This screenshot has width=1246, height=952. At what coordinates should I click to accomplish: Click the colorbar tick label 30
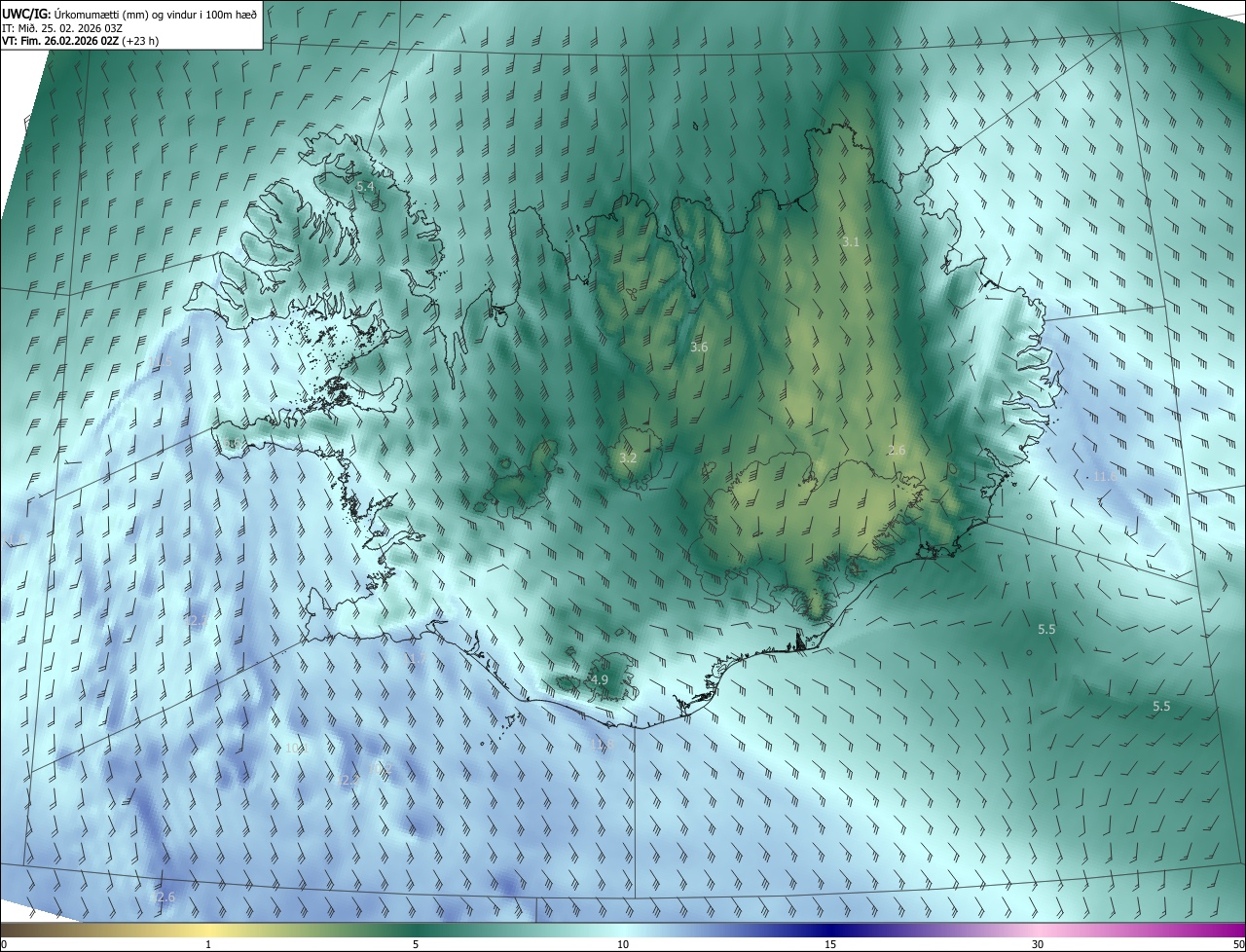click(1038, 944)
